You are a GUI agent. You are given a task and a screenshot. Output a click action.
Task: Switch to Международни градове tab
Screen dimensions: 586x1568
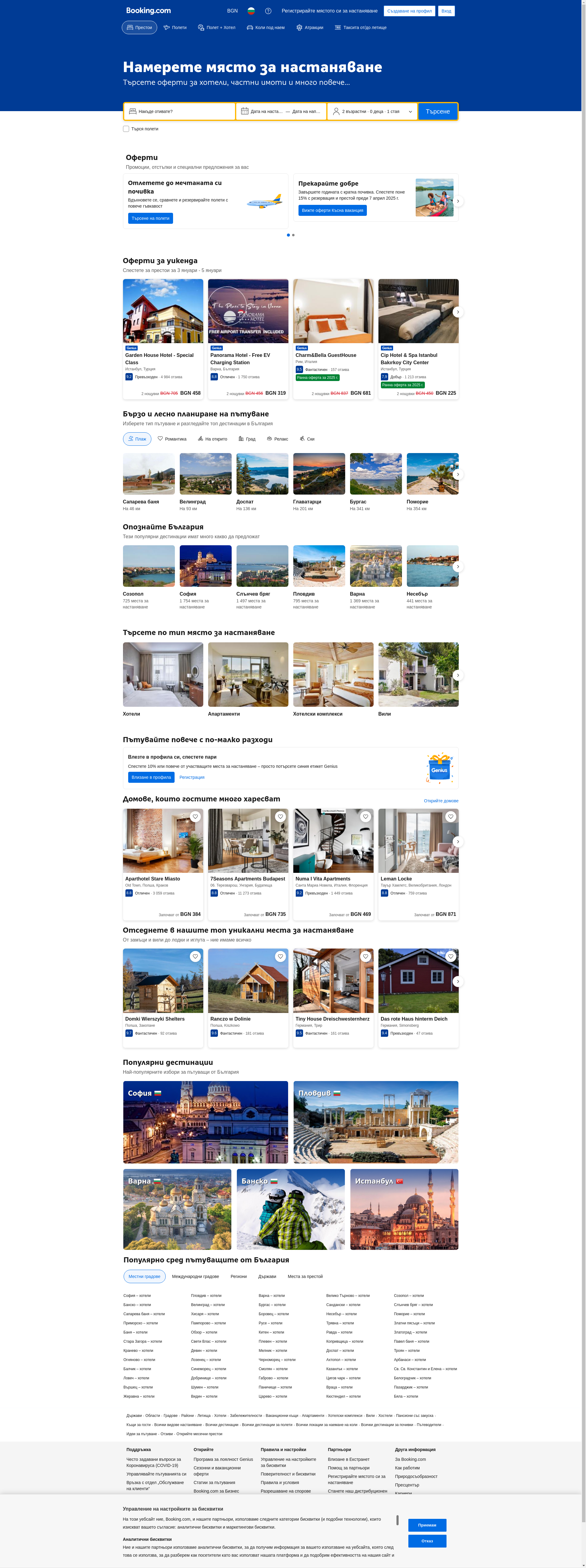tap(195, 1276)
